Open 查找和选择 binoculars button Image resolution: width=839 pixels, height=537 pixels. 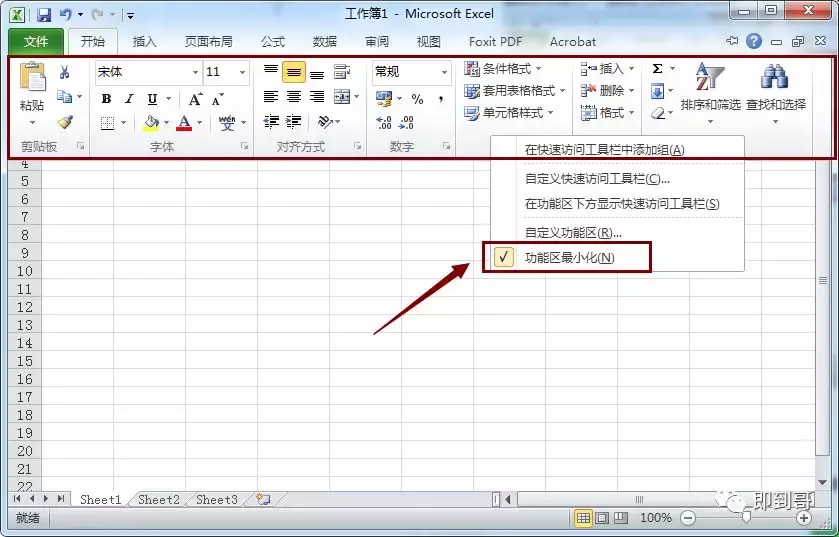point(776,92)
